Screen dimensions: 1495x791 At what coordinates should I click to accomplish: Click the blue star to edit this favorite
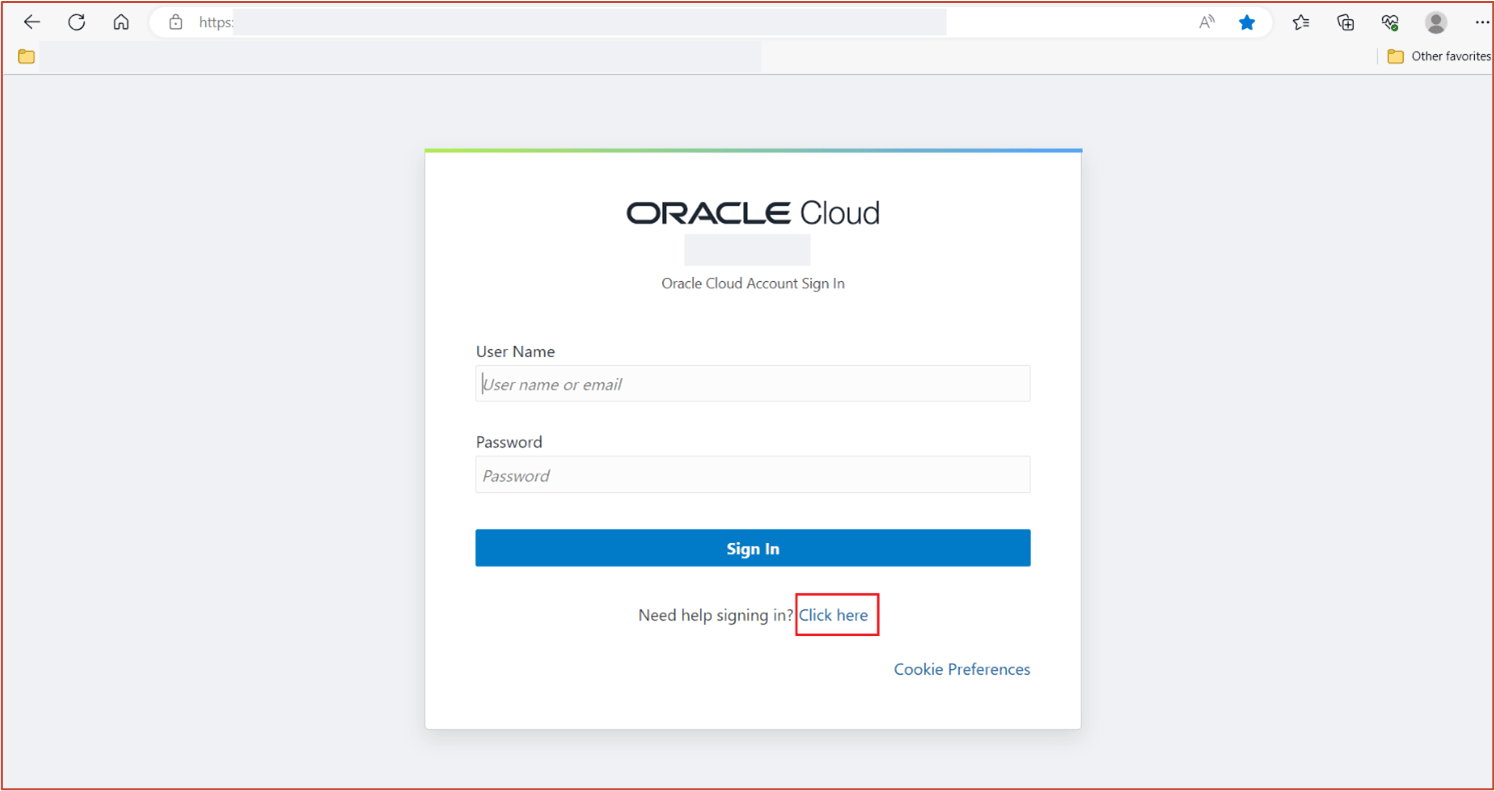tap(1246, 22)
